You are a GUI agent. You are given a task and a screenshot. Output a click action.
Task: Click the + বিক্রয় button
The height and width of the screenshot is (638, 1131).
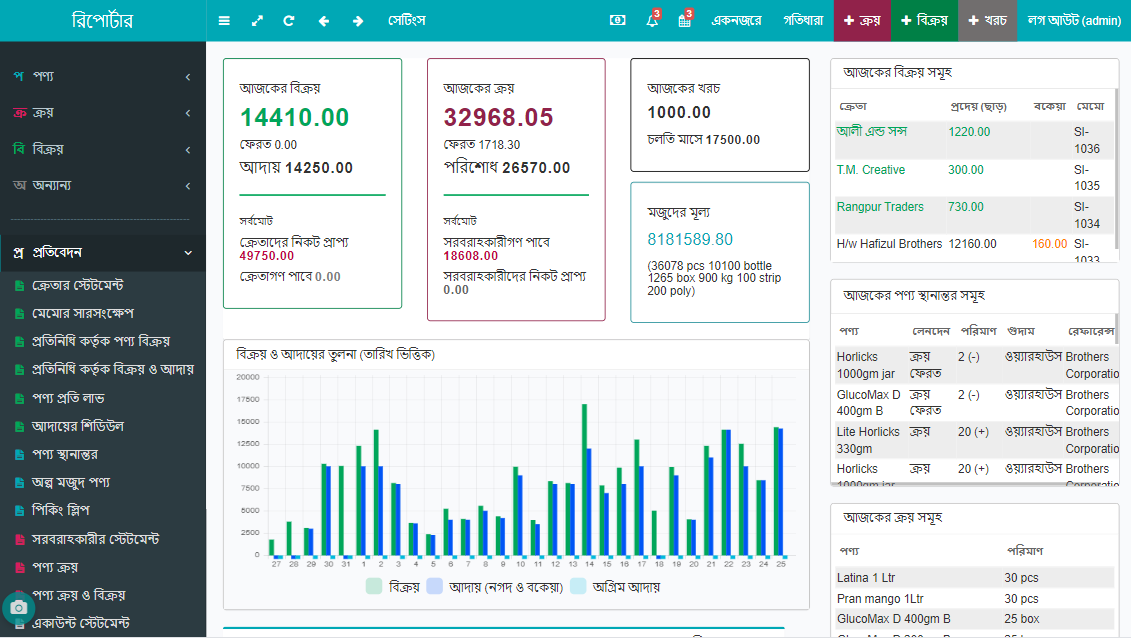tap(924, 21)
